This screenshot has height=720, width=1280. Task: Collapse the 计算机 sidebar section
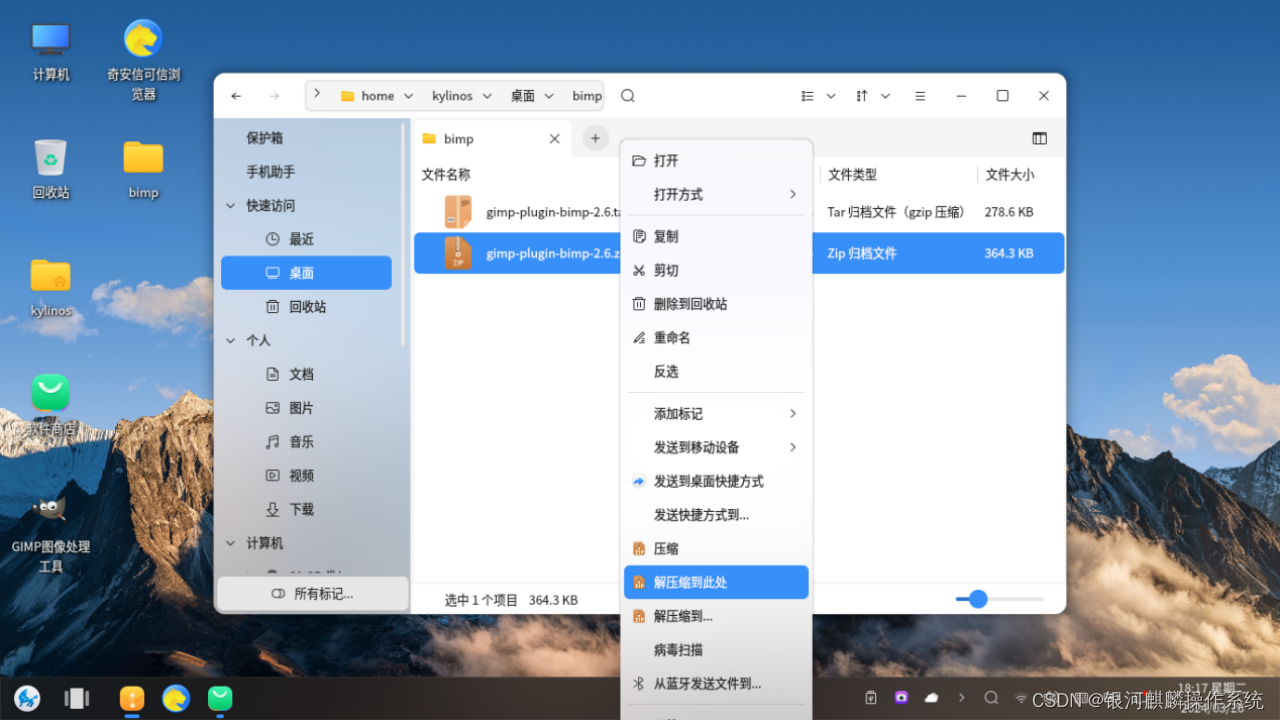231,544
